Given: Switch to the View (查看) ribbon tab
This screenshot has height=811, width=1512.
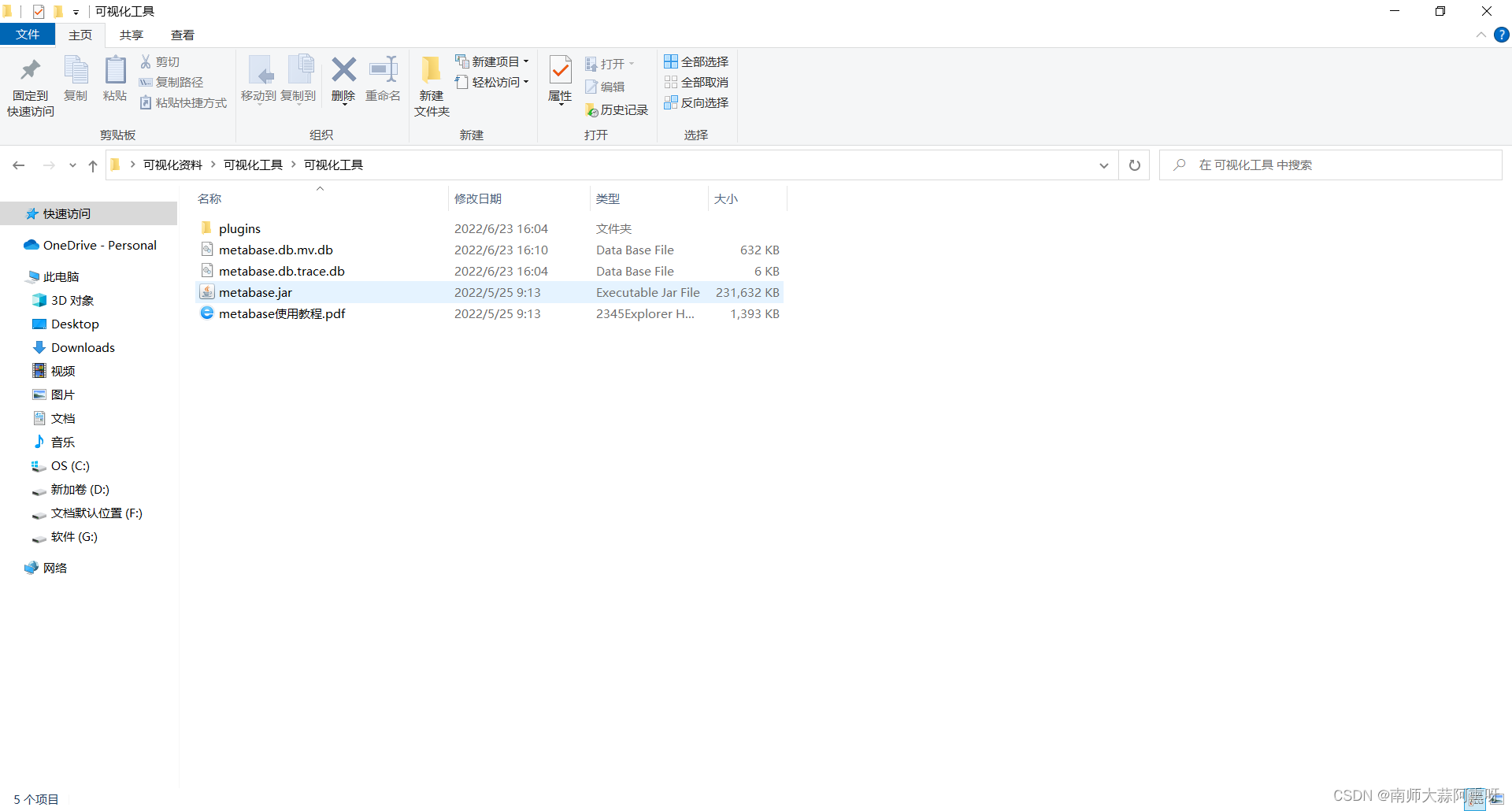Looking at the screenshot, I should [x=183, y=35].
